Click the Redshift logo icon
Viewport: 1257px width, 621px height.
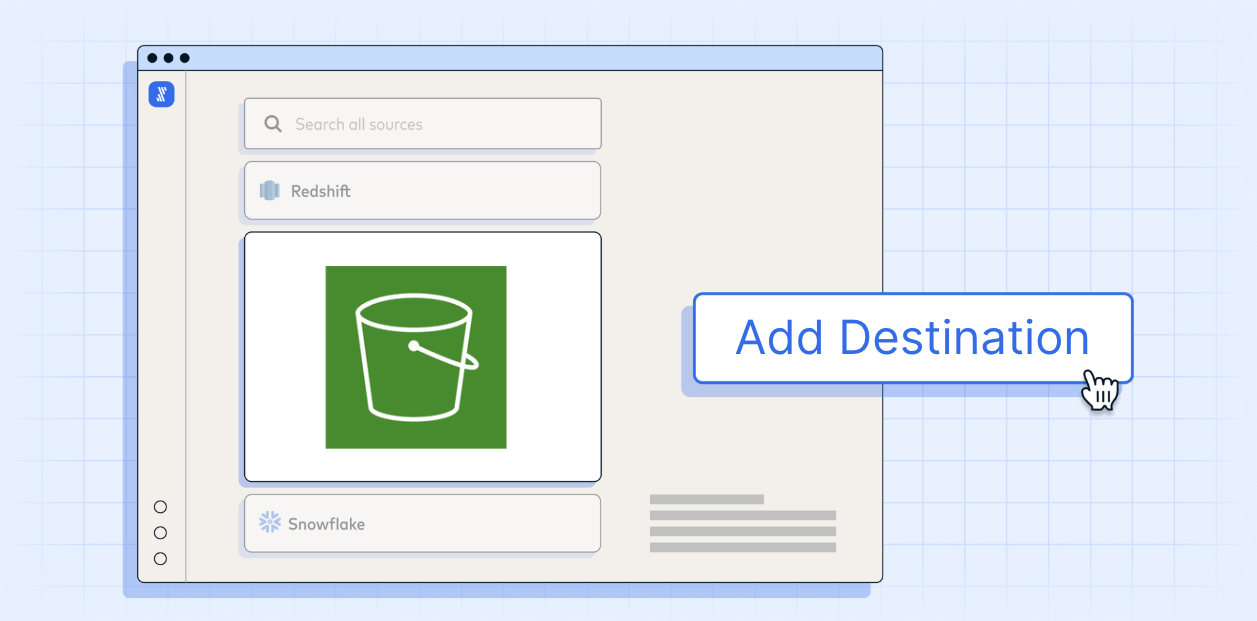269,190
